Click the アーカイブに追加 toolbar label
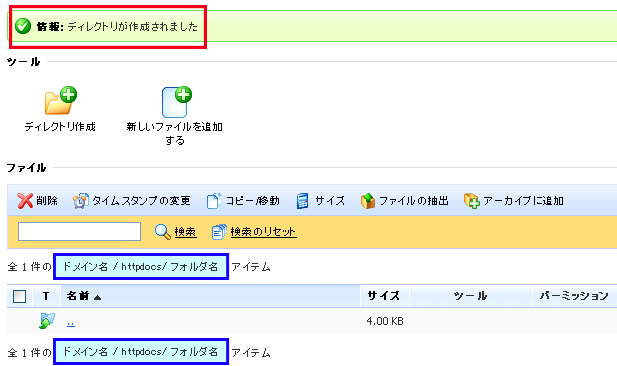Screen dimensions: 617x366 coord(523,201)
